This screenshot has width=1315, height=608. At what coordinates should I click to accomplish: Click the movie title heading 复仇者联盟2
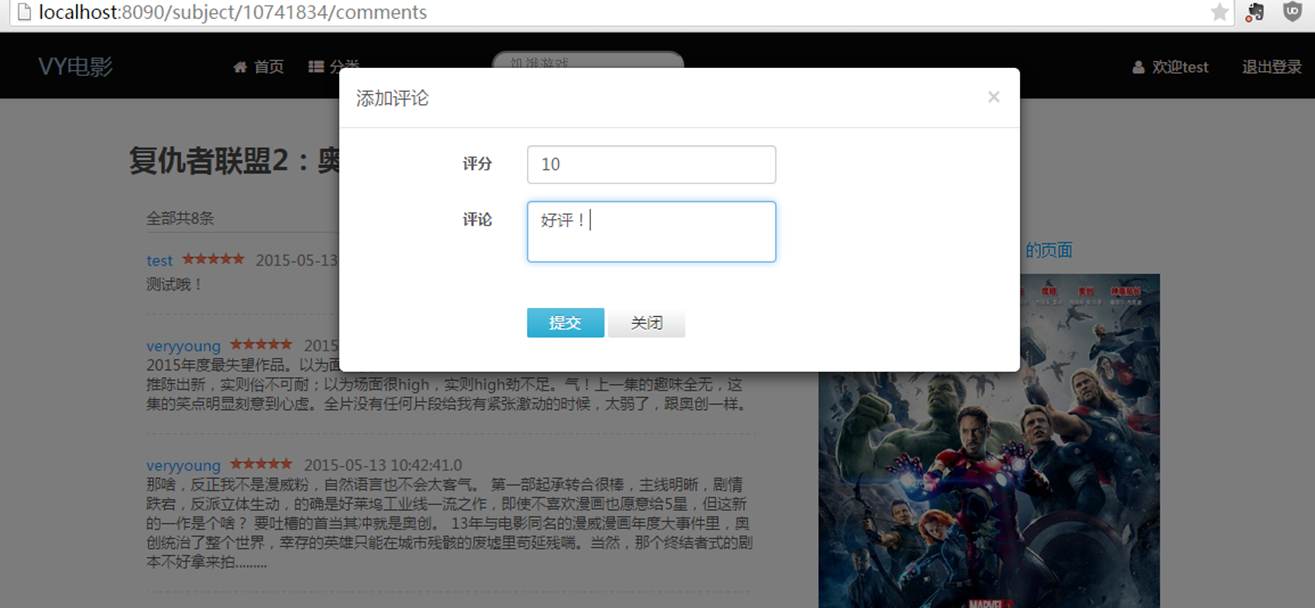(x=236, y=160)
